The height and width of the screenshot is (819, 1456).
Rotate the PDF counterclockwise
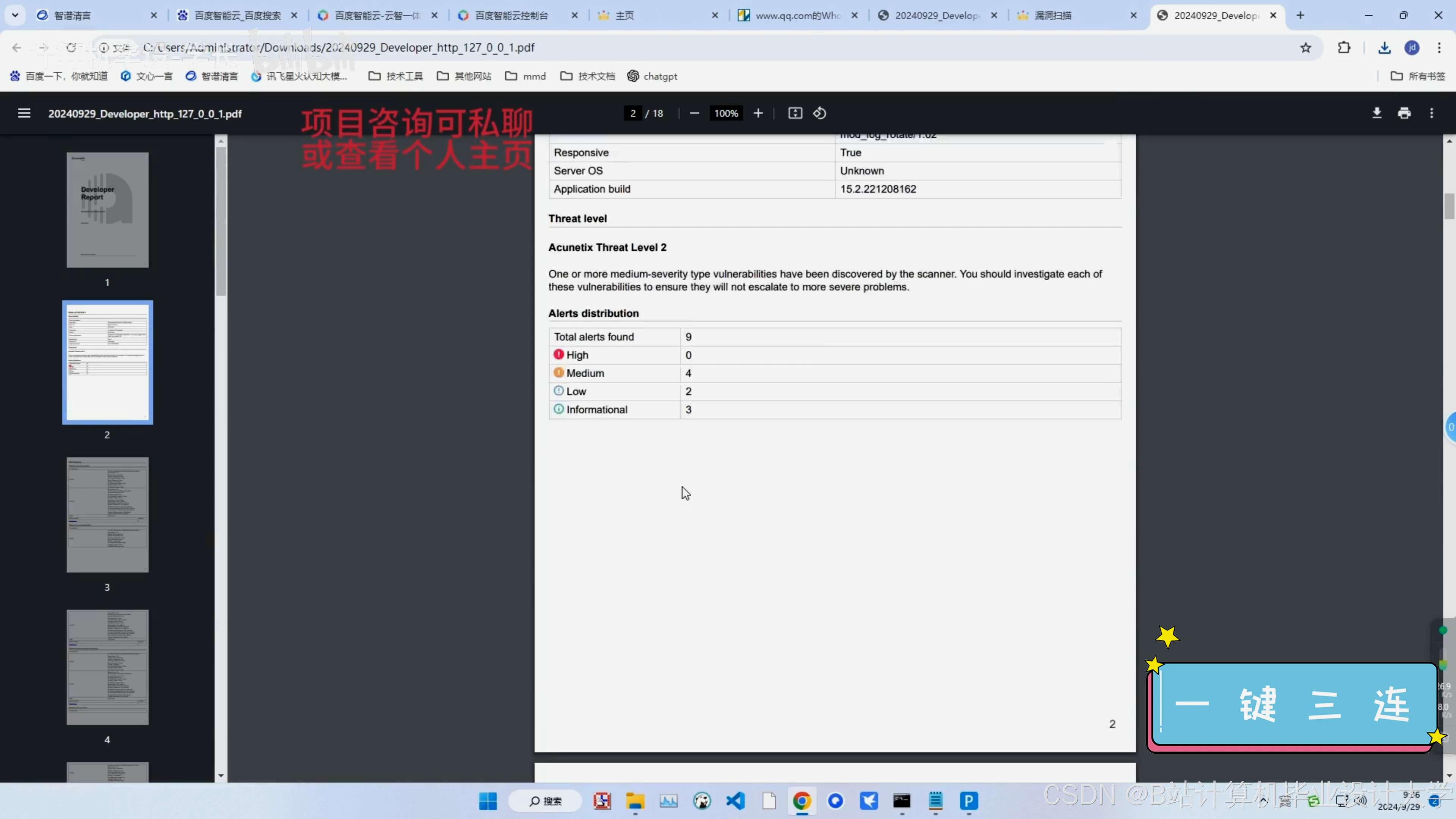[x=819, y=113]
